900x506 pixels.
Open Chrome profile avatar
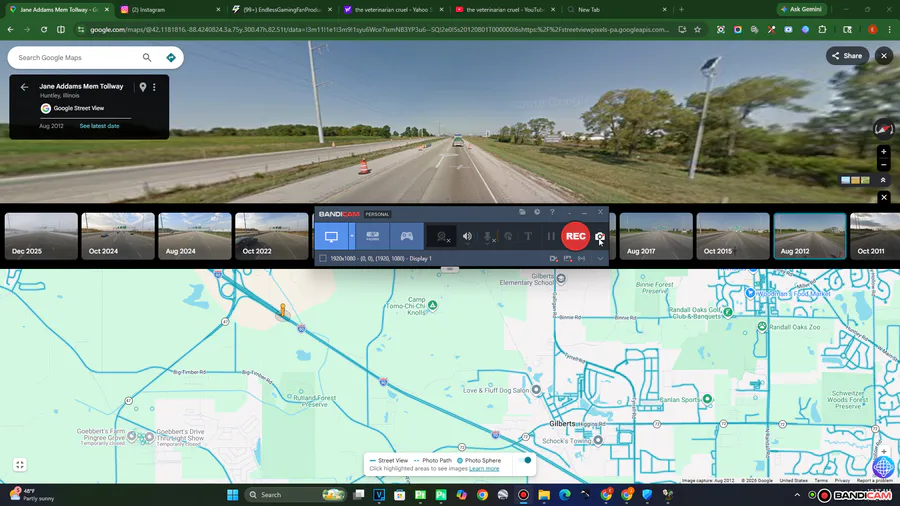(872, 29)
